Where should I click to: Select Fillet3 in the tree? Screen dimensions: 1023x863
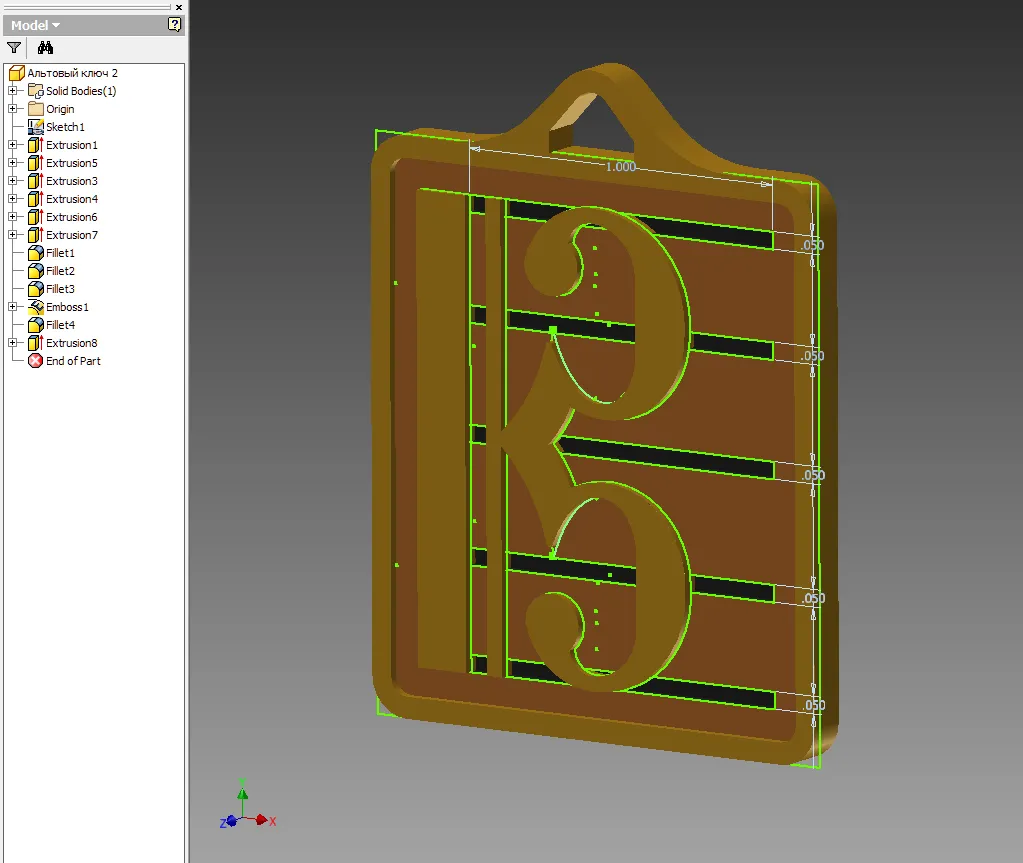click(60, 289)
